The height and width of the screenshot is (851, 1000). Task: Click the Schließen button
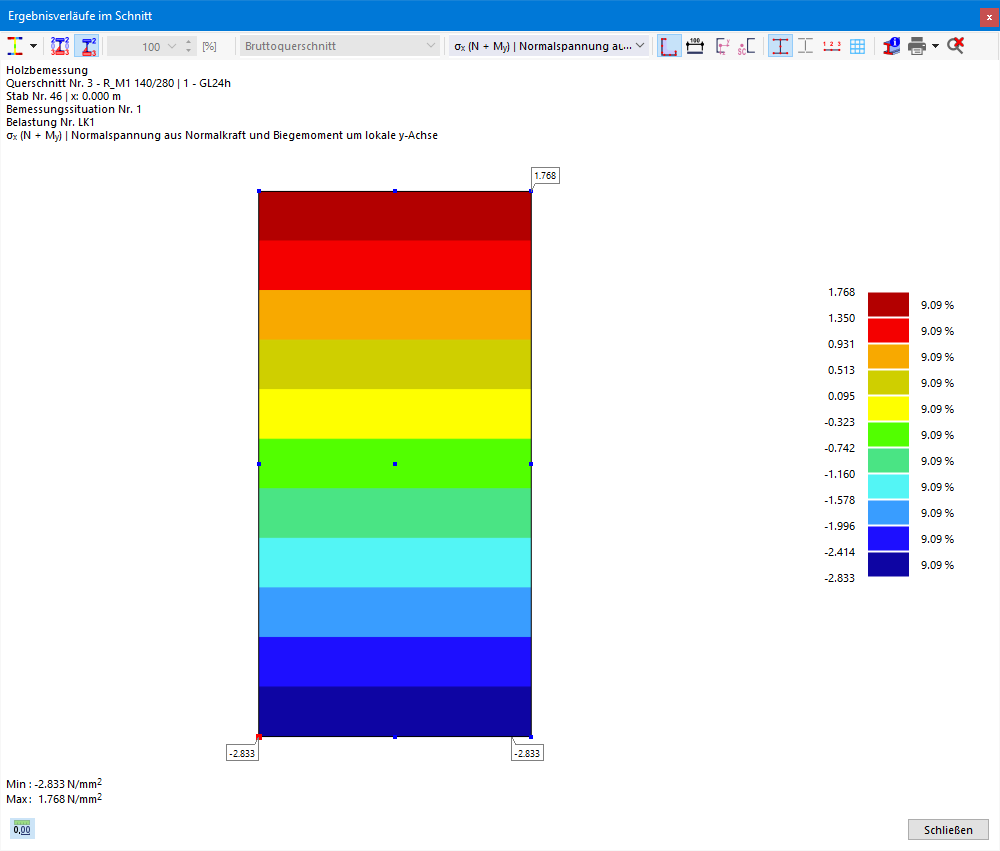click(x=948, y=829)
